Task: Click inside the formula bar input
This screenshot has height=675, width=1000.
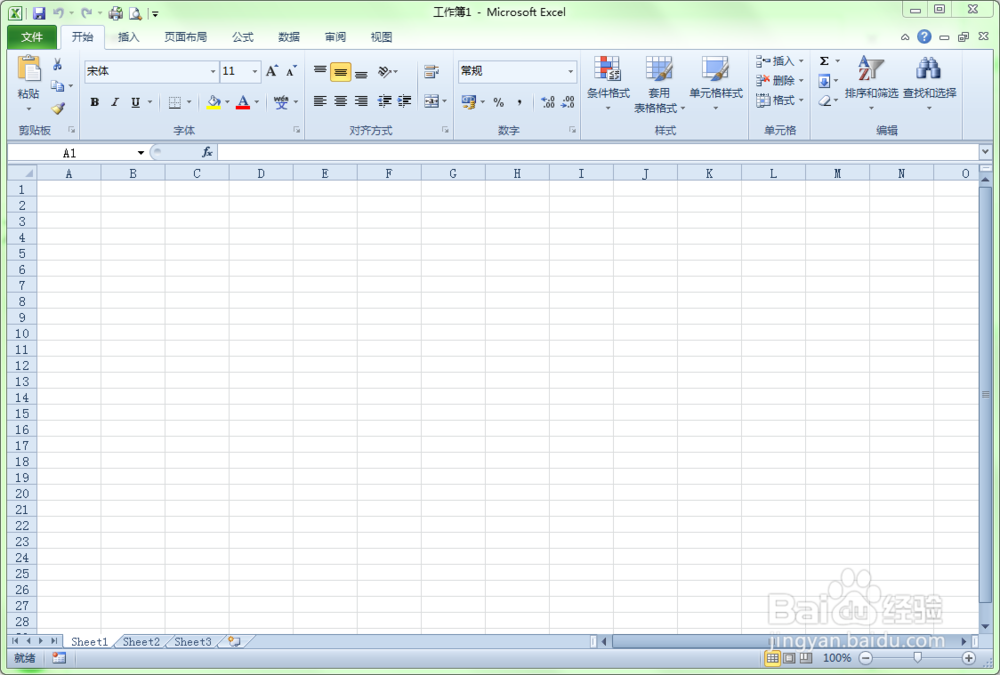Action: point(598,152)
